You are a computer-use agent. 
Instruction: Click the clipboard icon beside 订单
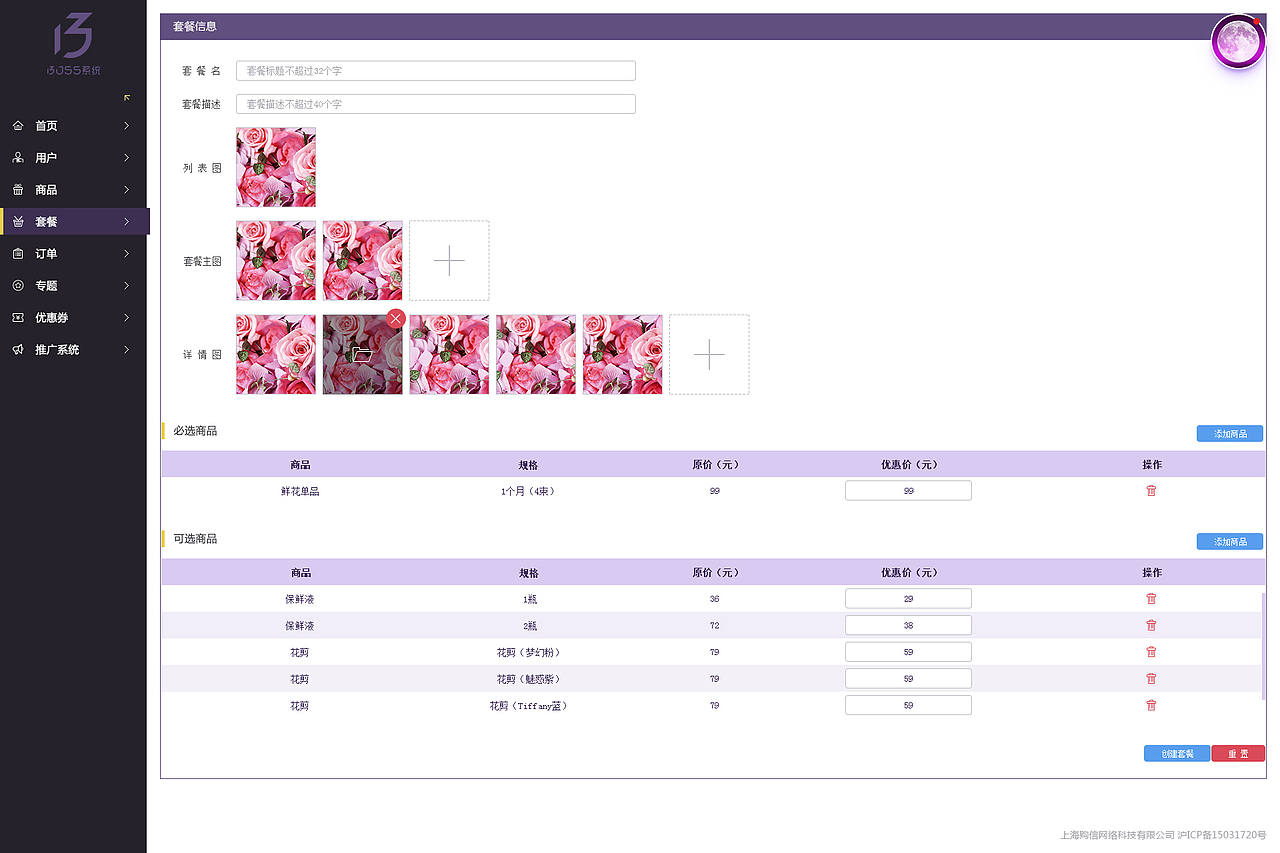18,254
